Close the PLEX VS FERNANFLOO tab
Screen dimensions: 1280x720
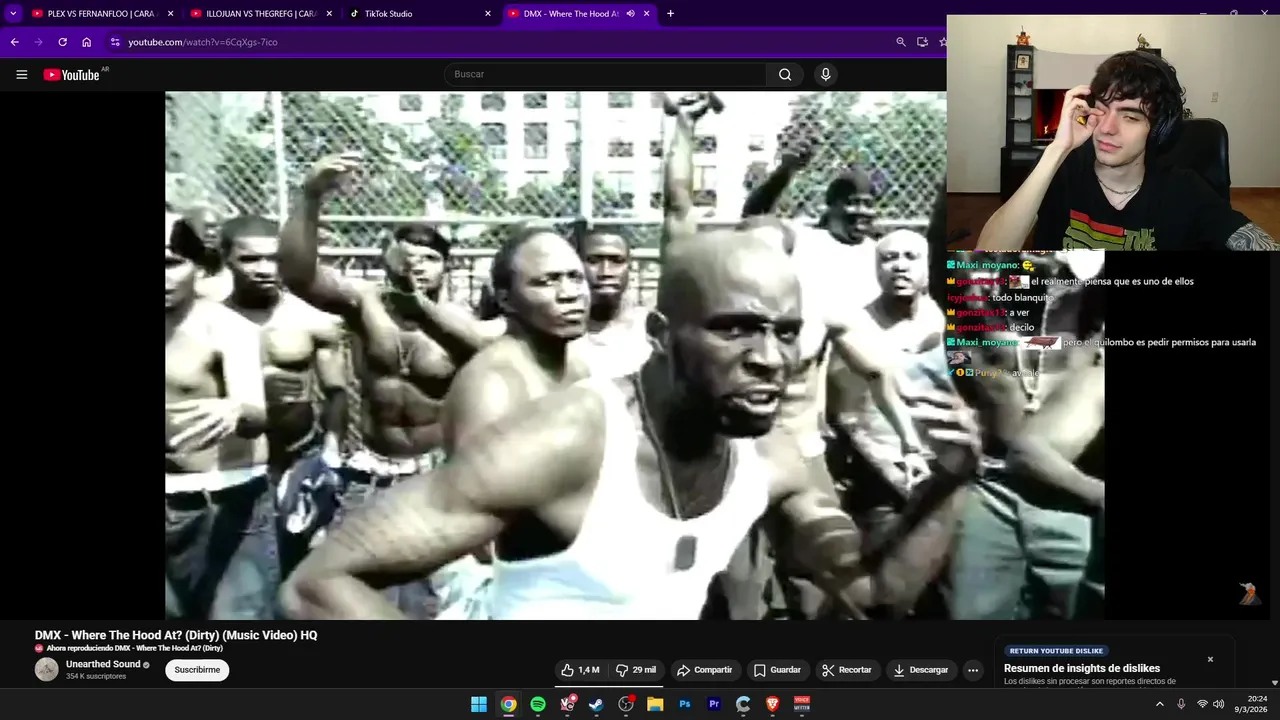pos(170,14)
